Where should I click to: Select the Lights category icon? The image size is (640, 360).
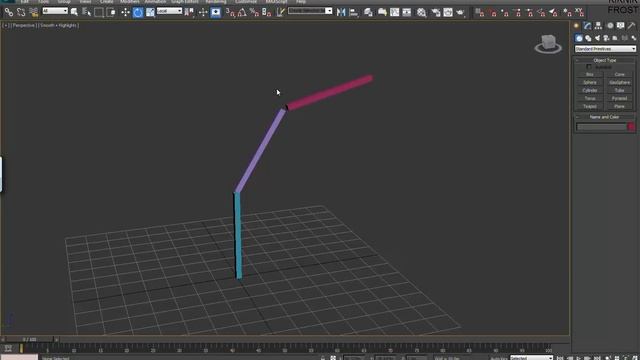pyautogui.click(x=598, y=38)
